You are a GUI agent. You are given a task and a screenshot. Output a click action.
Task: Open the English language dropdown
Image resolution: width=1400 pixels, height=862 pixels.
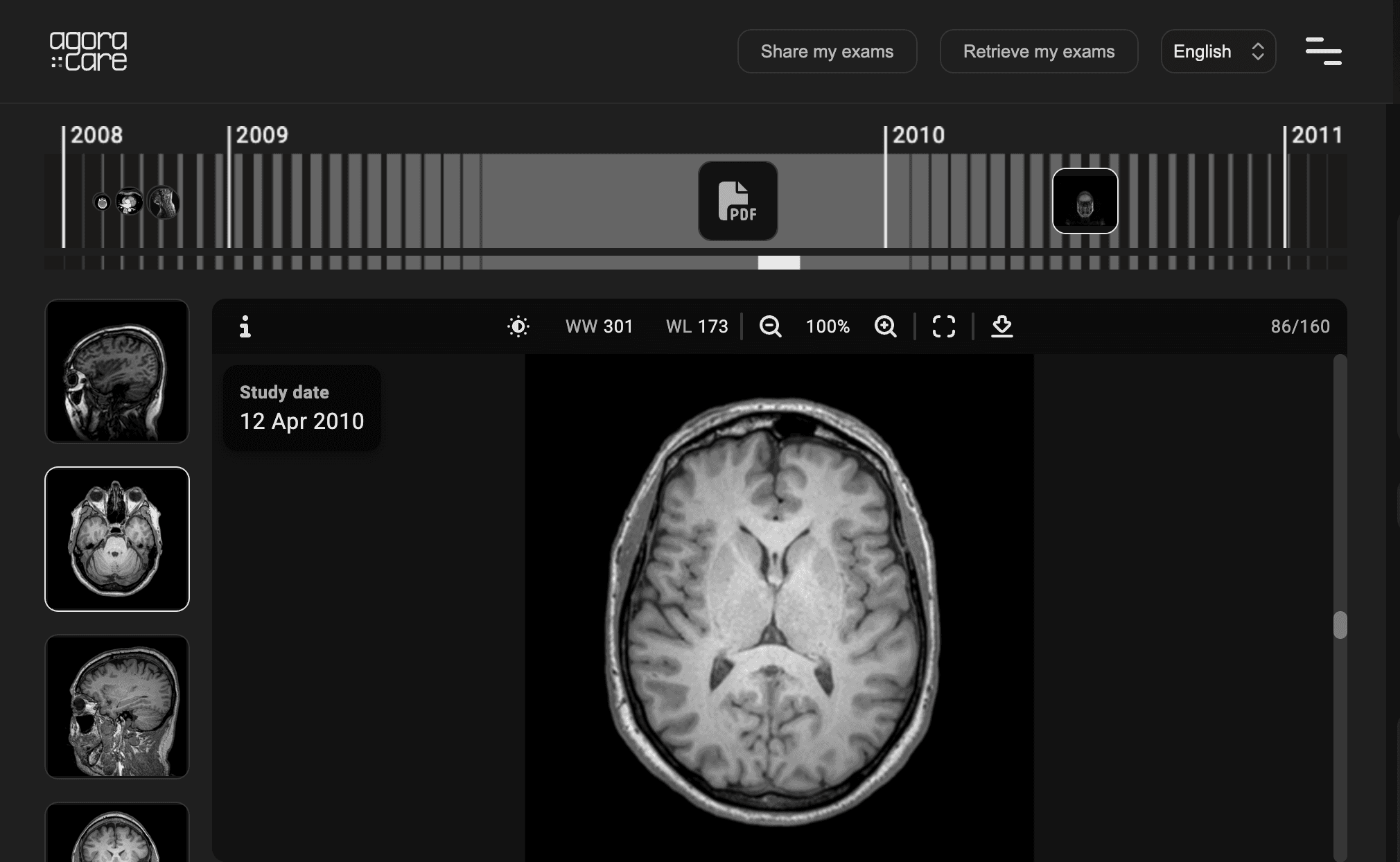tap(1218, 51)
